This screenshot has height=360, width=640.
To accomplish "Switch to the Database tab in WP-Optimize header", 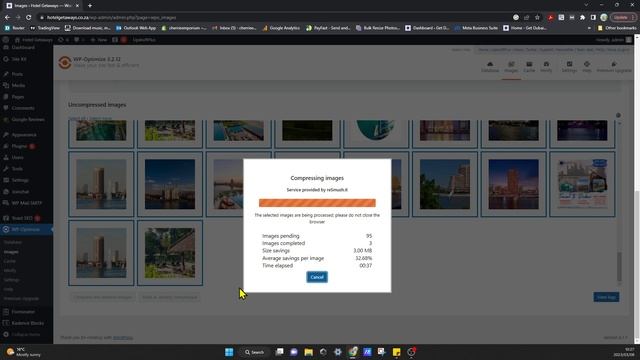I will point(490,67).
